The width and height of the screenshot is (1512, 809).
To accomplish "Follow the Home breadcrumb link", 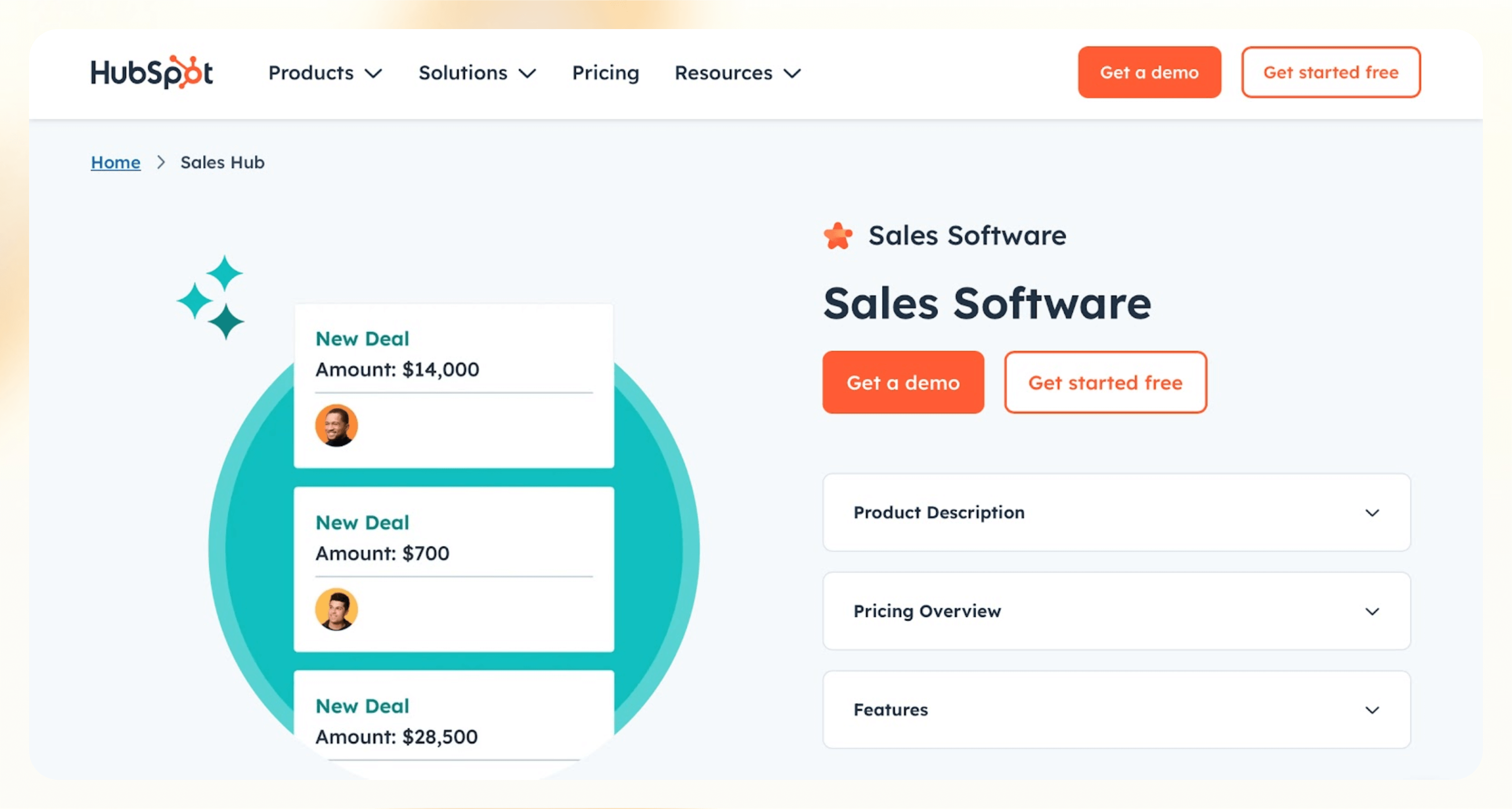I will (x=116, y=163).
